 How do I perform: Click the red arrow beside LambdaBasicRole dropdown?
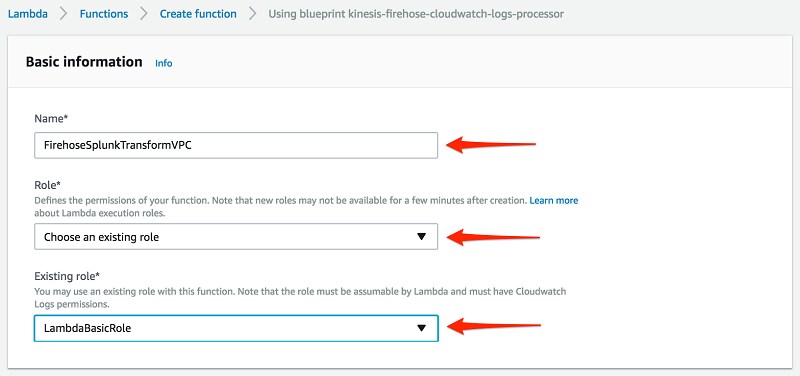pyautogui.click(x=494, y=325)
